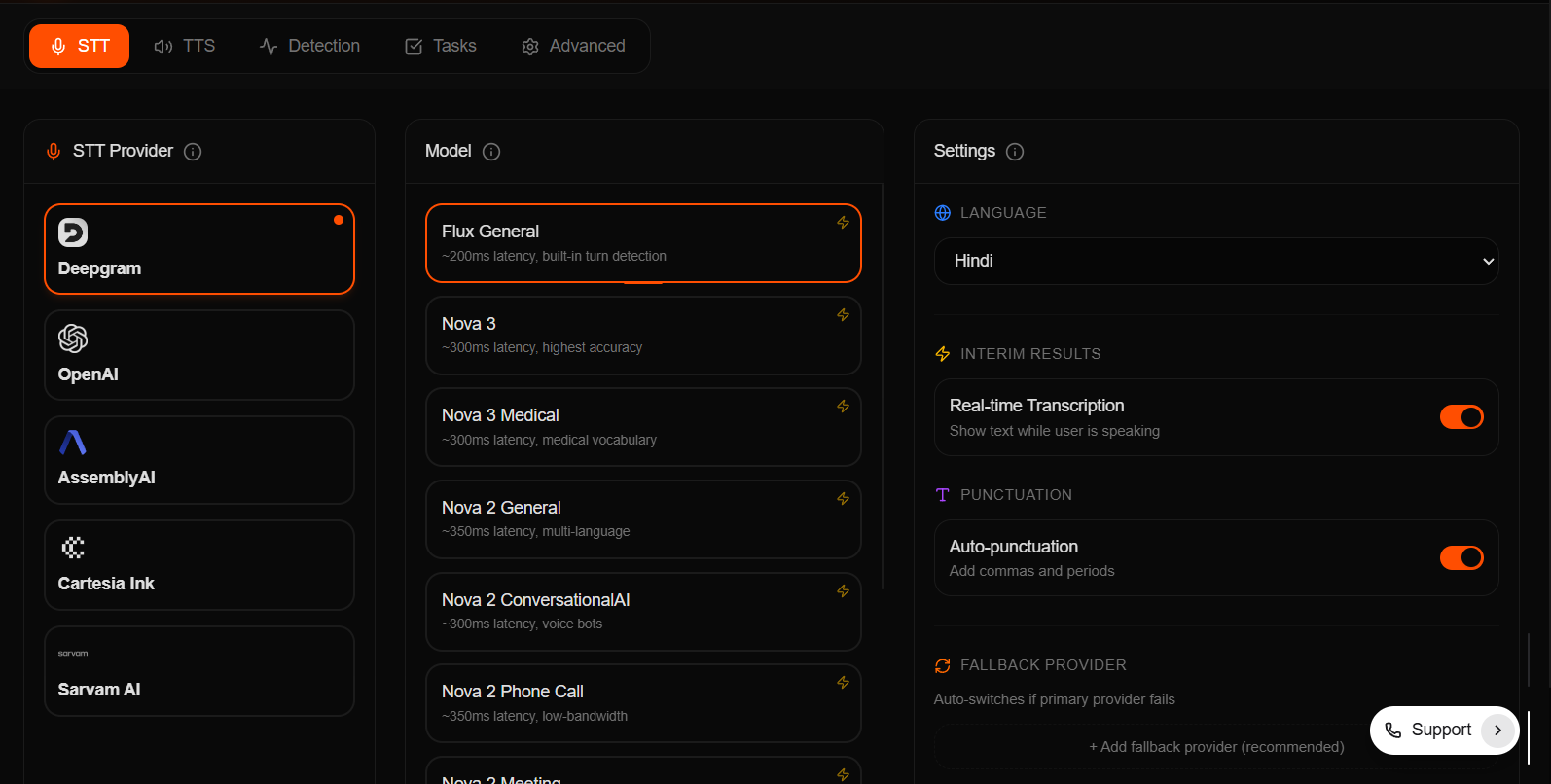Click the microphone icon beside STT Provider

(54, 152)
